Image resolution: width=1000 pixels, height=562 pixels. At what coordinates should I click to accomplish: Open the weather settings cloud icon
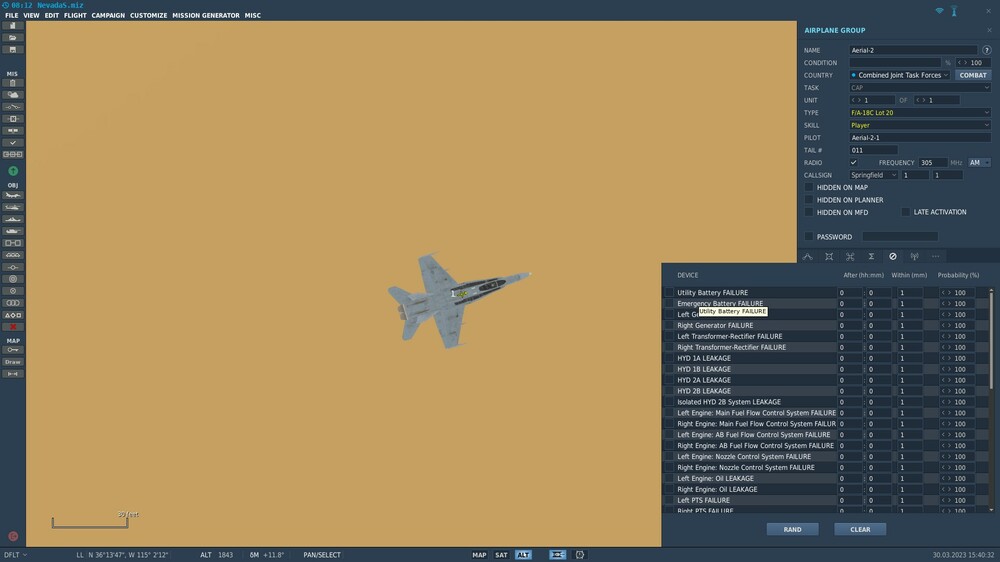pos(13,95)
